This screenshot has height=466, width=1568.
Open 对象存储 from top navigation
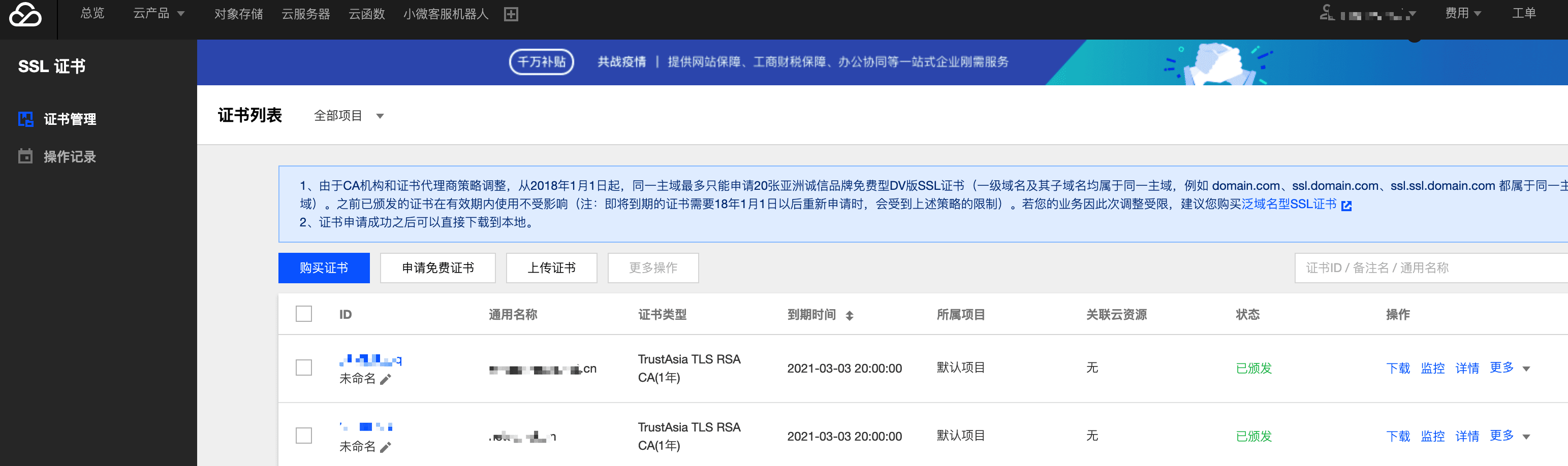(x=239, y=14)
